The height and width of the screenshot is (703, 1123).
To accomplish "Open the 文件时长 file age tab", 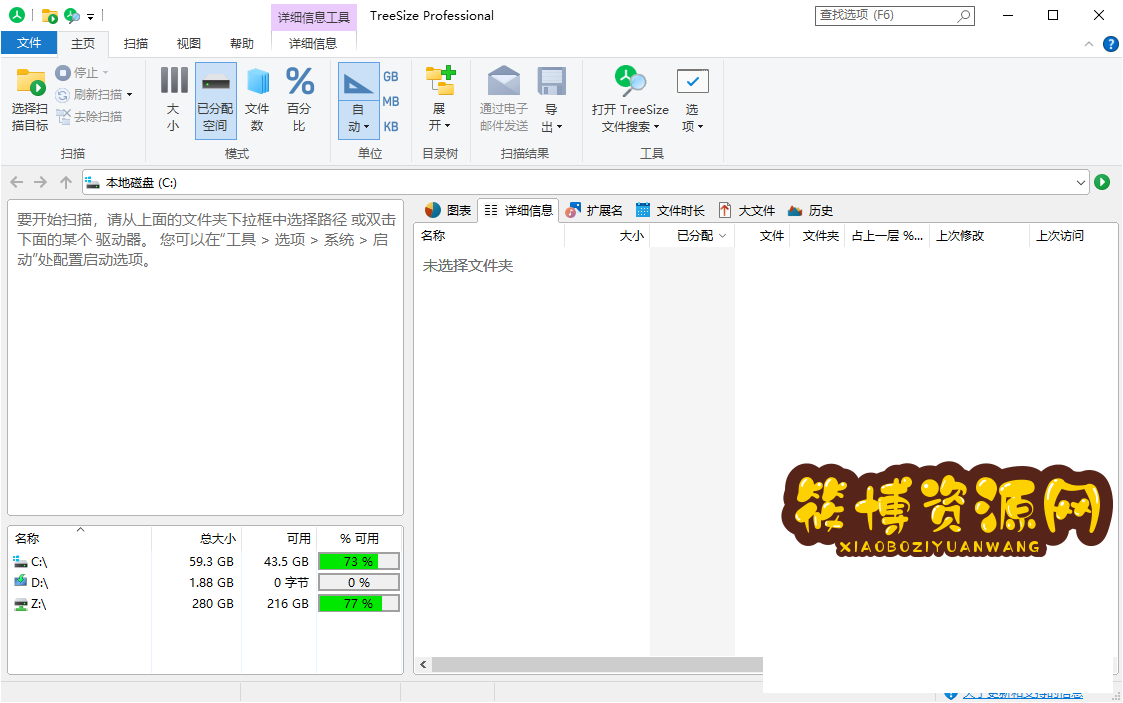I will click(670, 210).
